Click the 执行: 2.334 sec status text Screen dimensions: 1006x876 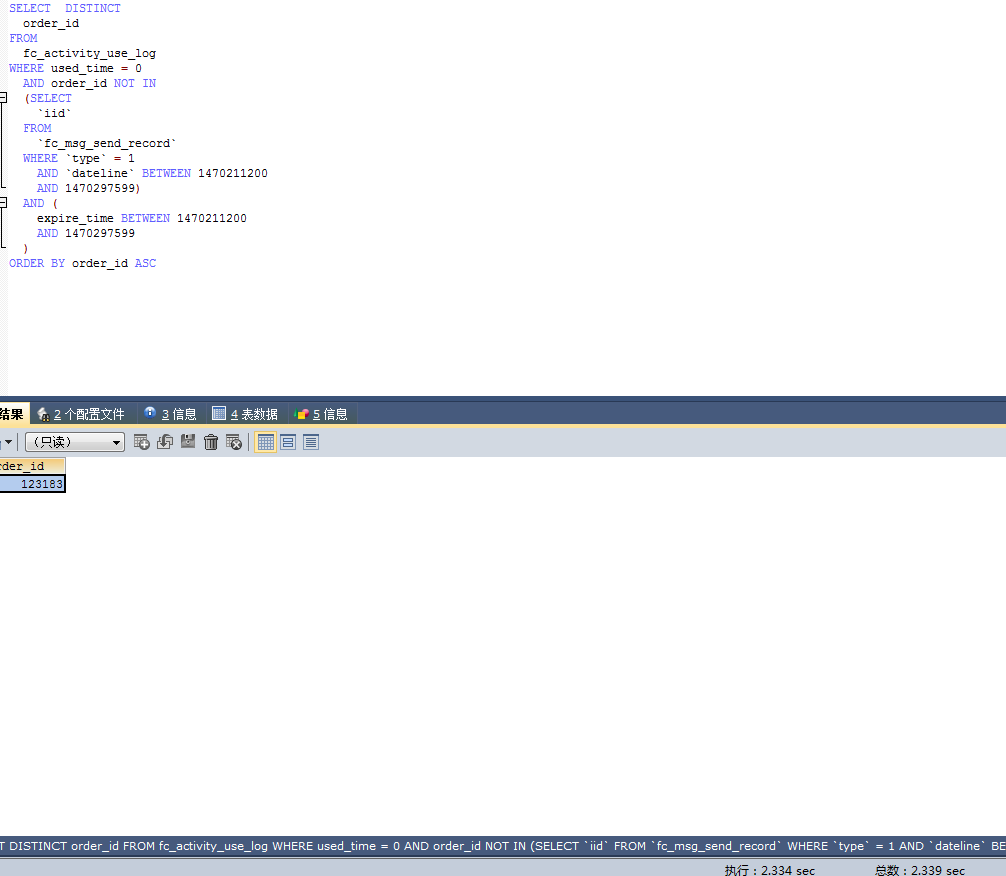(770, 870)
